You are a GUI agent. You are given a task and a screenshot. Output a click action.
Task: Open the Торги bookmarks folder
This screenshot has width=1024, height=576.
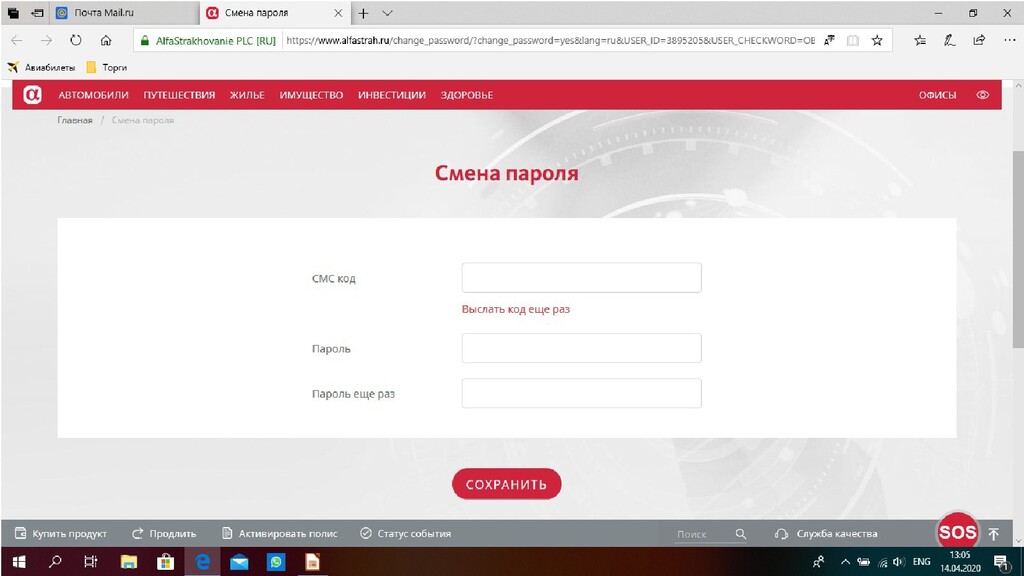pos(106,67)
